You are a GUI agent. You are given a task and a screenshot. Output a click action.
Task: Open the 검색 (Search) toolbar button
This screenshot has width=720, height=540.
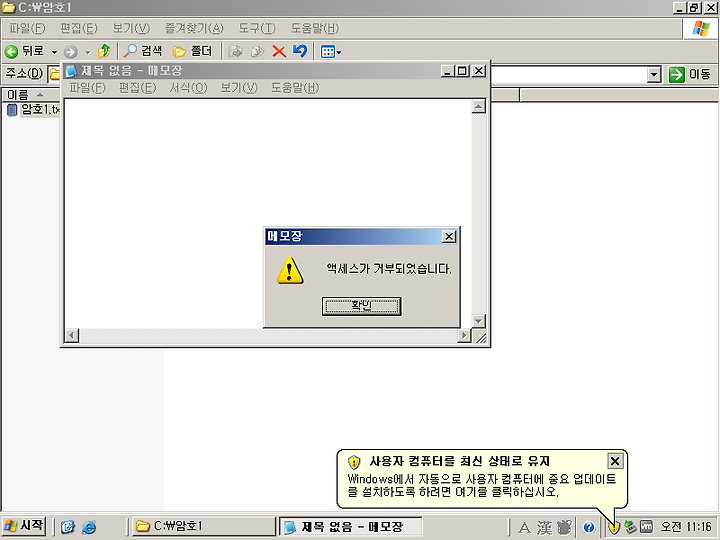tap(143, 51)
